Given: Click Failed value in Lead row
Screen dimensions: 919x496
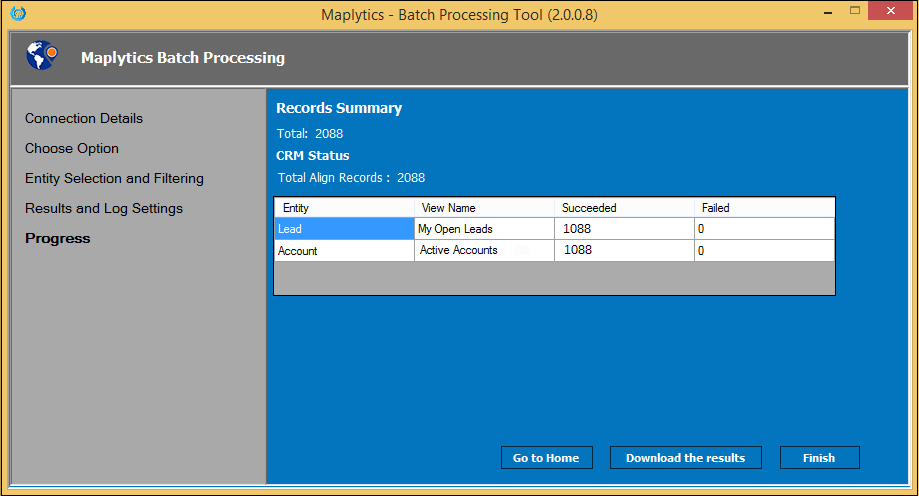Looking at the screenshot, I should point(764,229).
